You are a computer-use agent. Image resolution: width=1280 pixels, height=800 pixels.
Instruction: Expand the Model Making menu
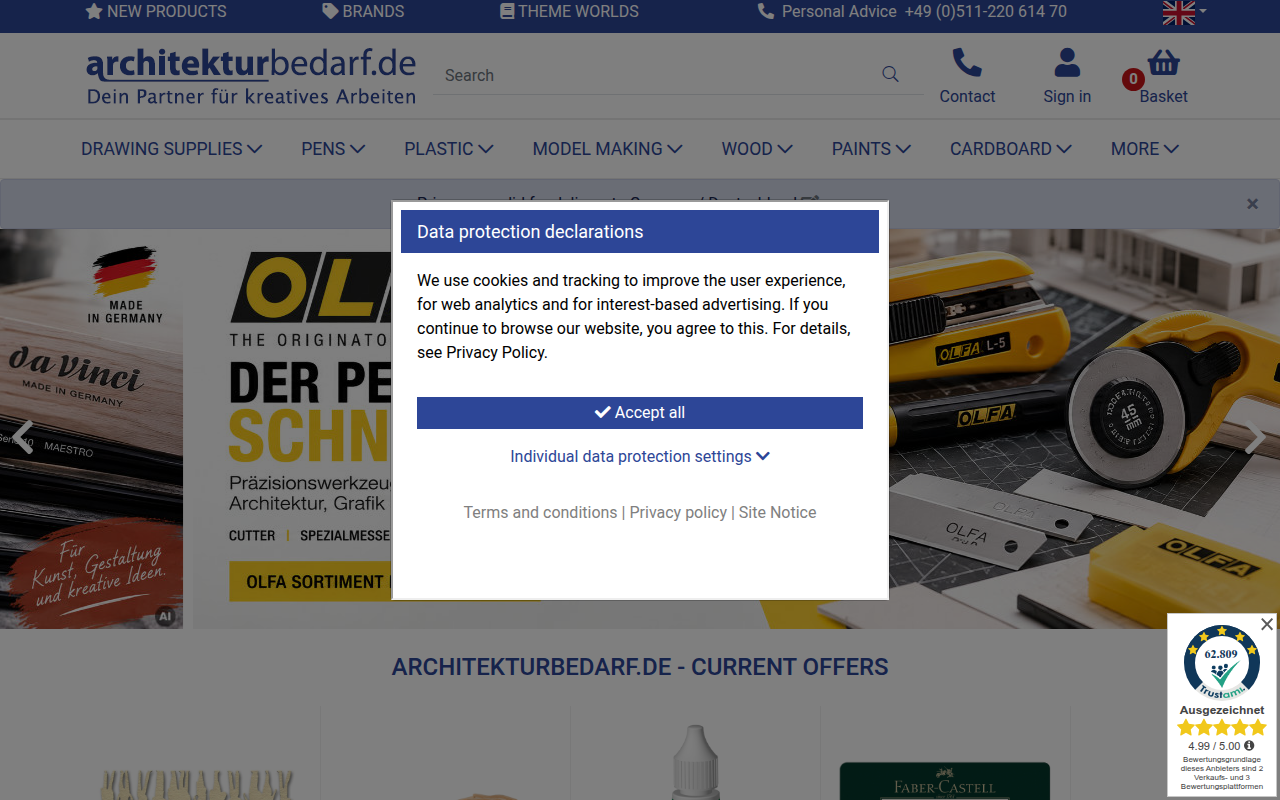607,149
